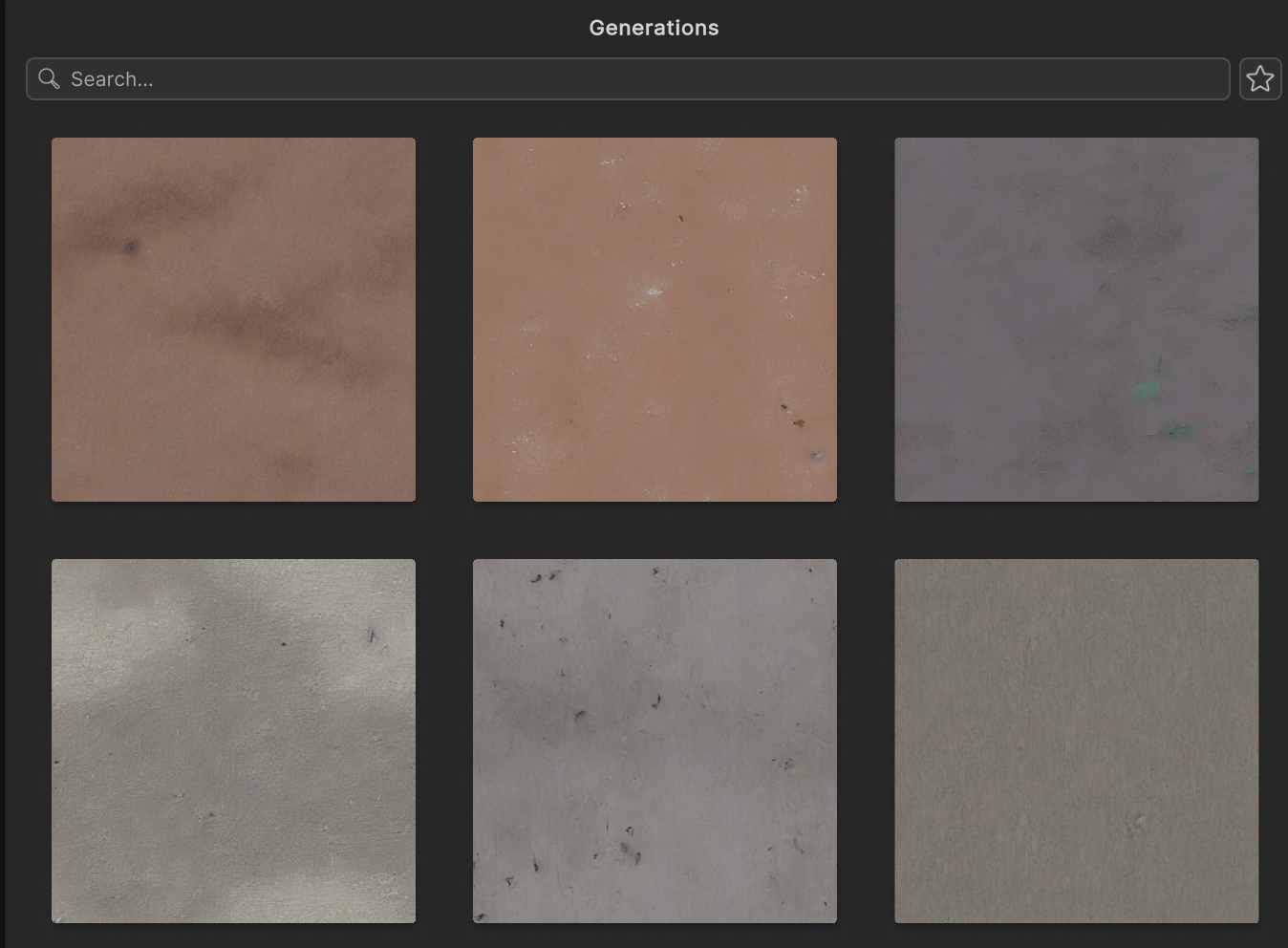
Task: Focus the Search... input field
Action: (628, 78)
